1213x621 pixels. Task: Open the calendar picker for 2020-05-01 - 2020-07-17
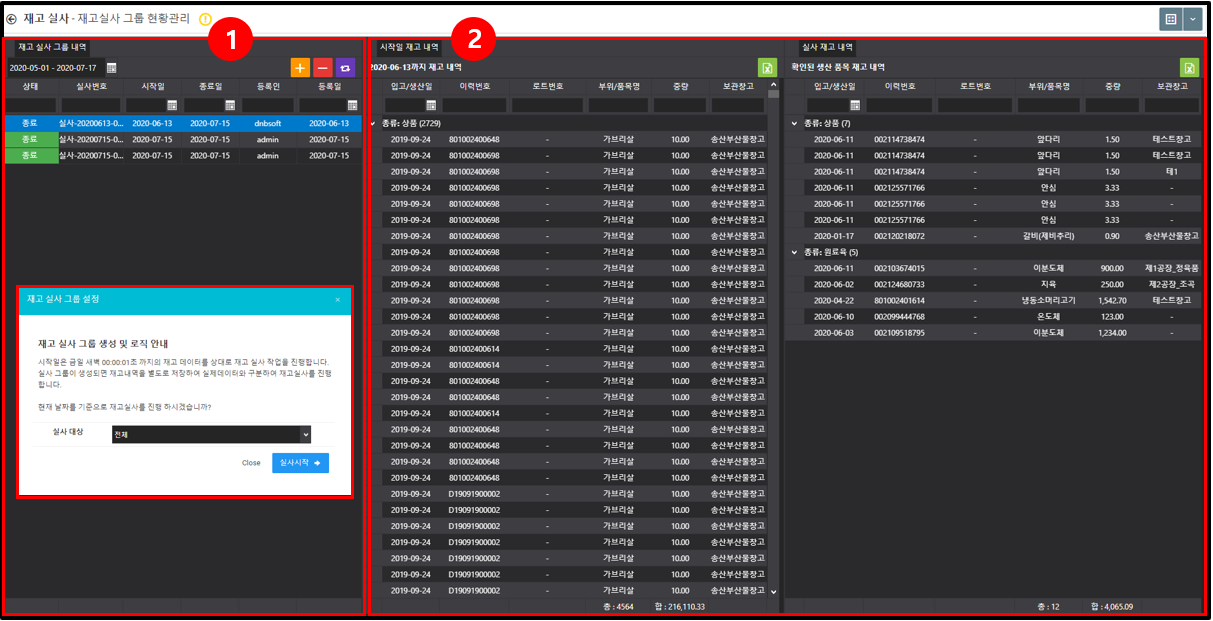coord(112,67)
